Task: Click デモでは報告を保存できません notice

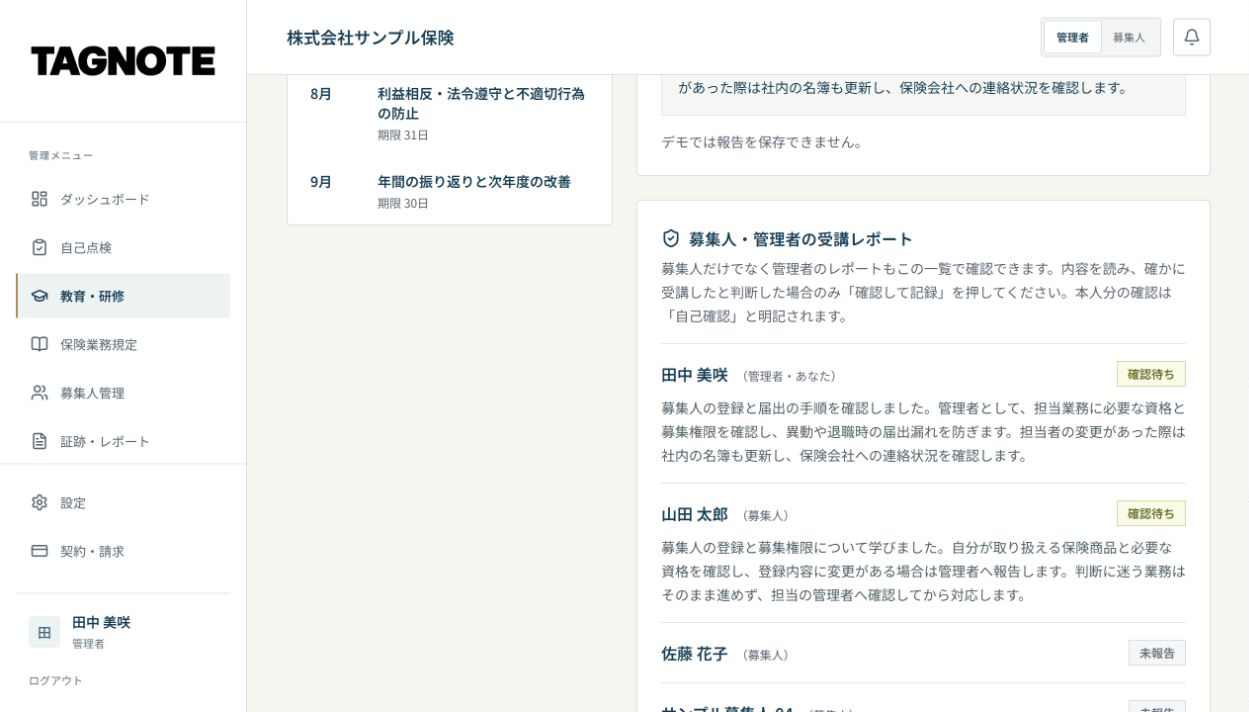Action: click(x=761, y=141)
